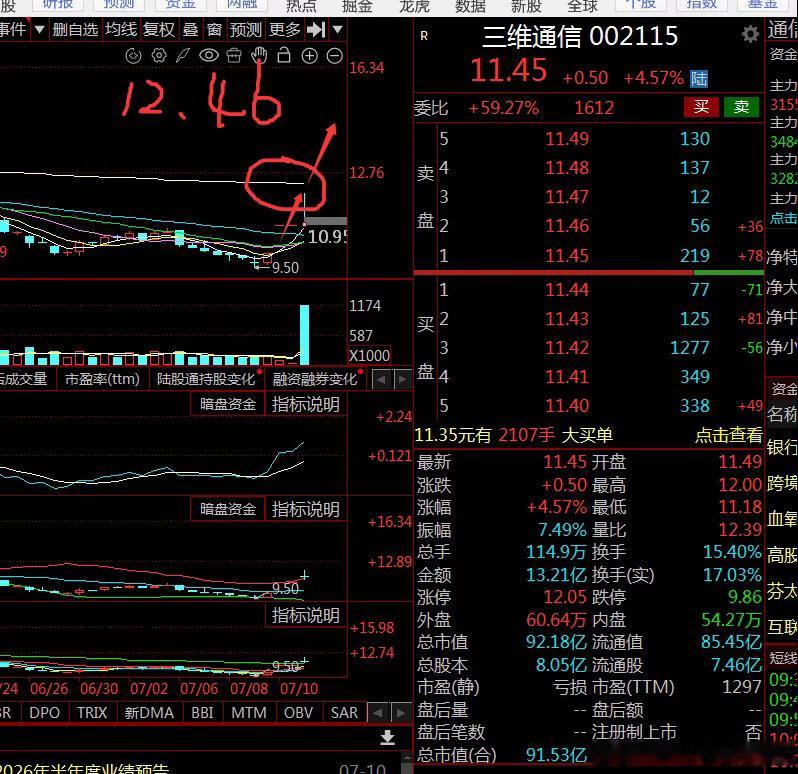Switch to 市盈率(ttm) indicator tab
798x774 pixels.
[x=102, y=379]
